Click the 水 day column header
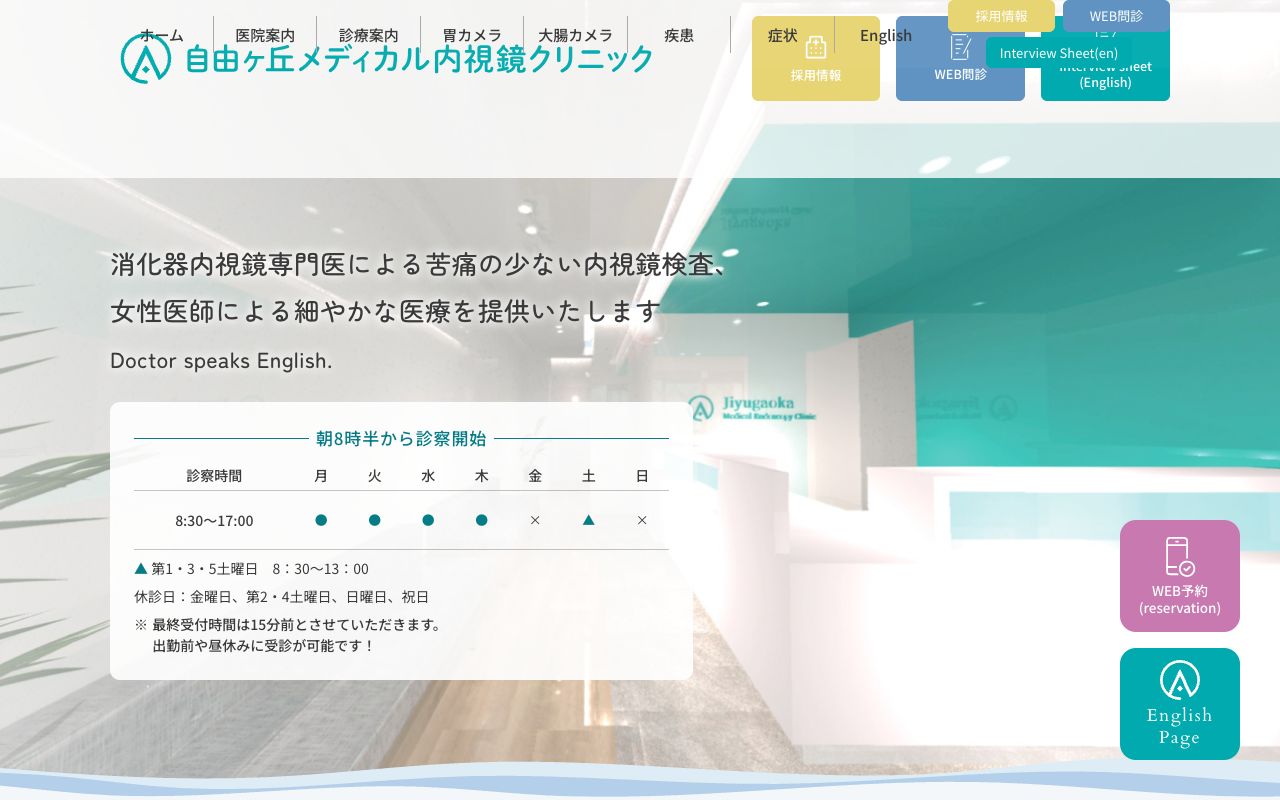Image resolution: width=1280 pixels, height=800 pixels. click(x=428, y=476)
